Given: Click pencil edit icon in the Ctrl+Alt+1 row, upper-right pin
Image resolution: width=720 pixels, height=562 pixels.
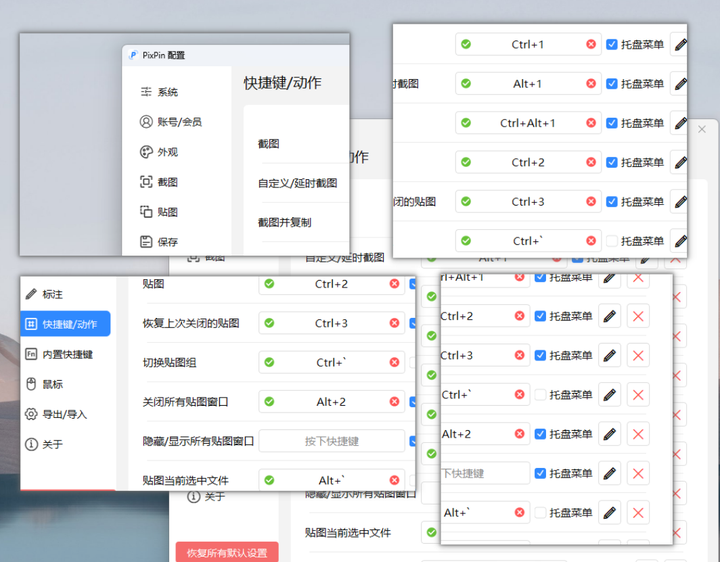Looking at the screenshot, I should click(x=681, y=123).
